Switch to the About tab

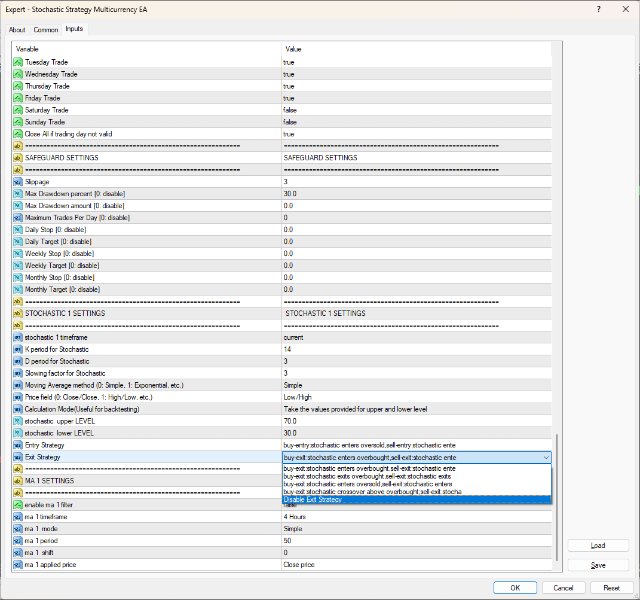point(18,30)
